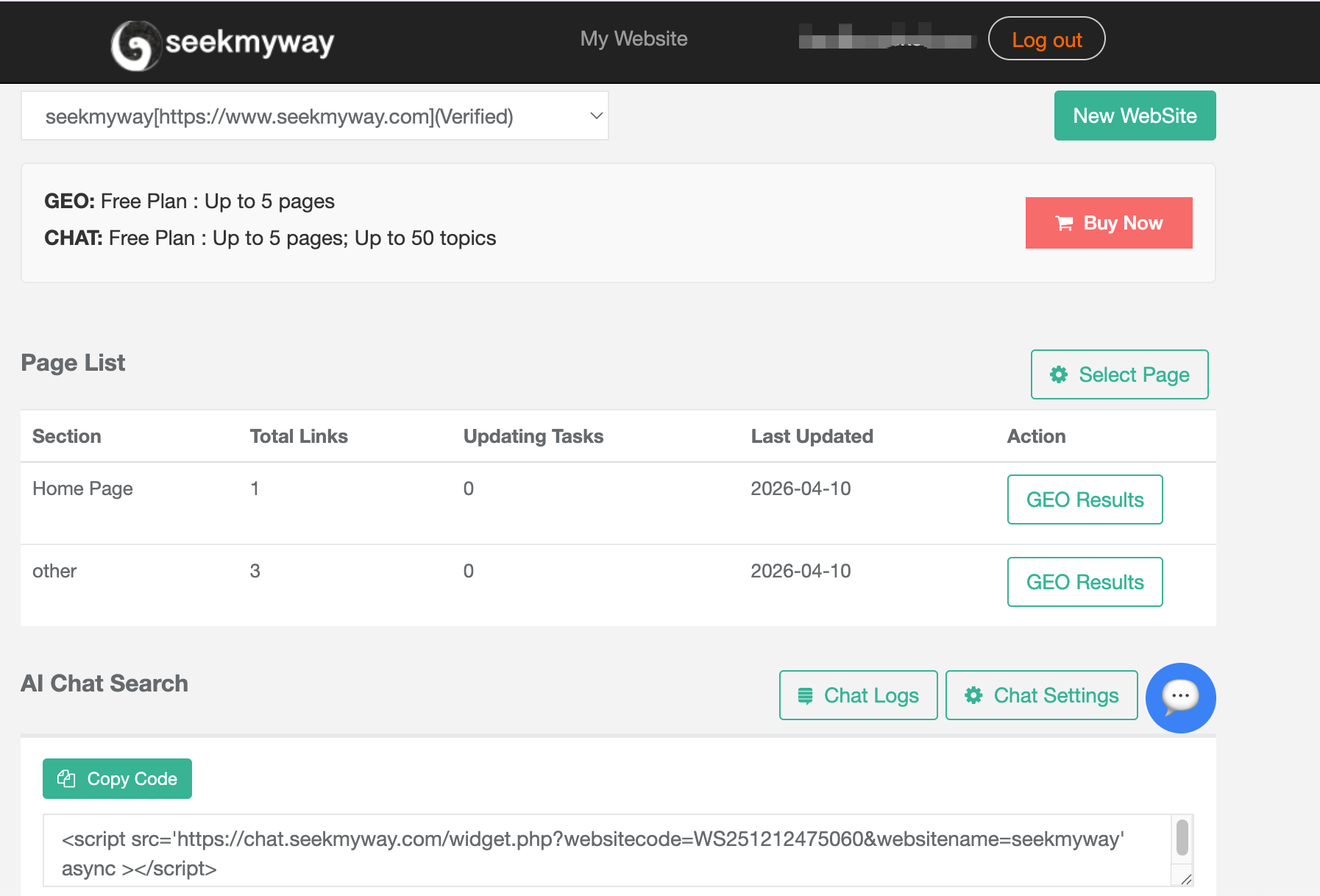Click the gear icon in Chat Settings

tap(973, 695)
